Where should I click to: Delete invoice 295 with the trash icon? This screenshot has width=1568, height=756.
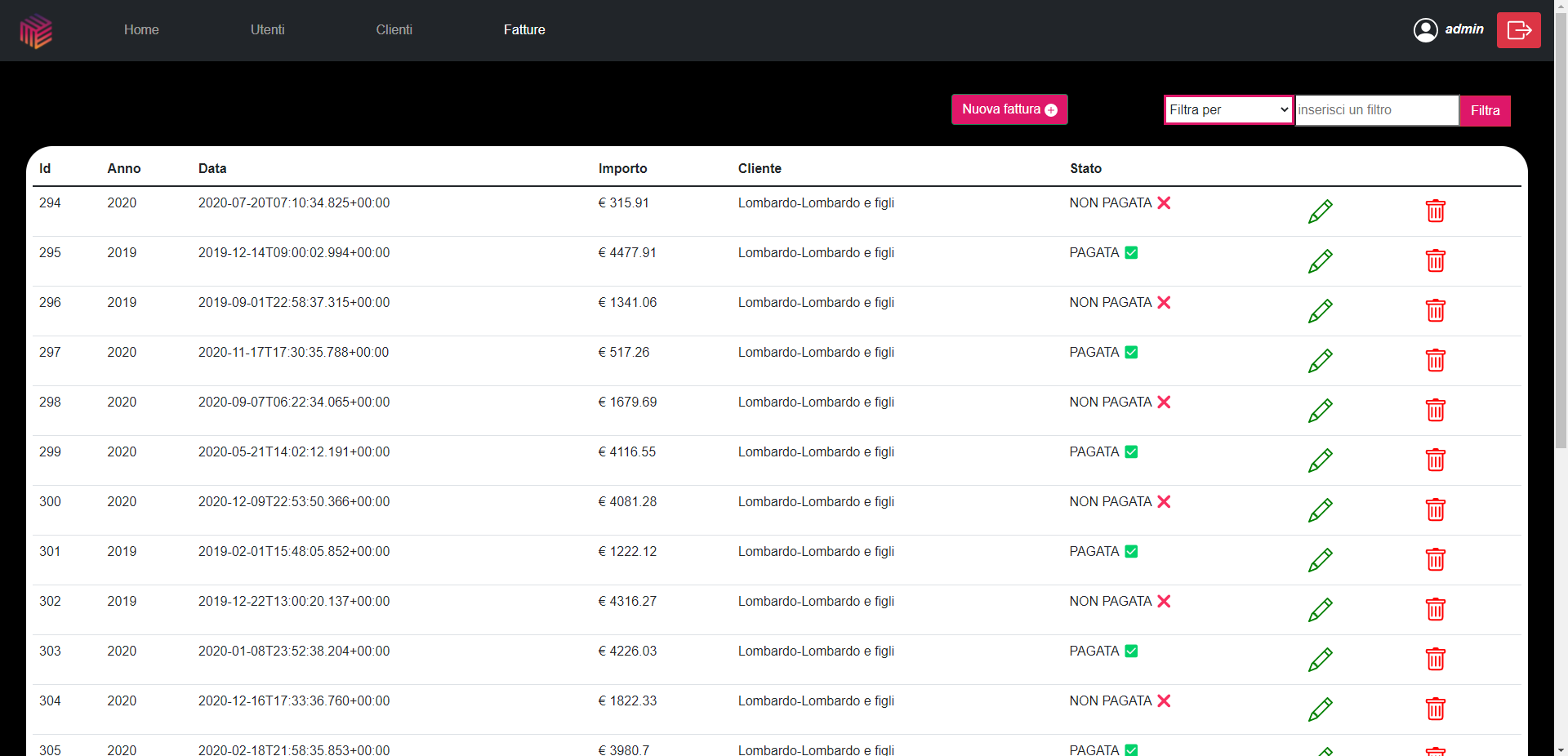[1436, 261]
